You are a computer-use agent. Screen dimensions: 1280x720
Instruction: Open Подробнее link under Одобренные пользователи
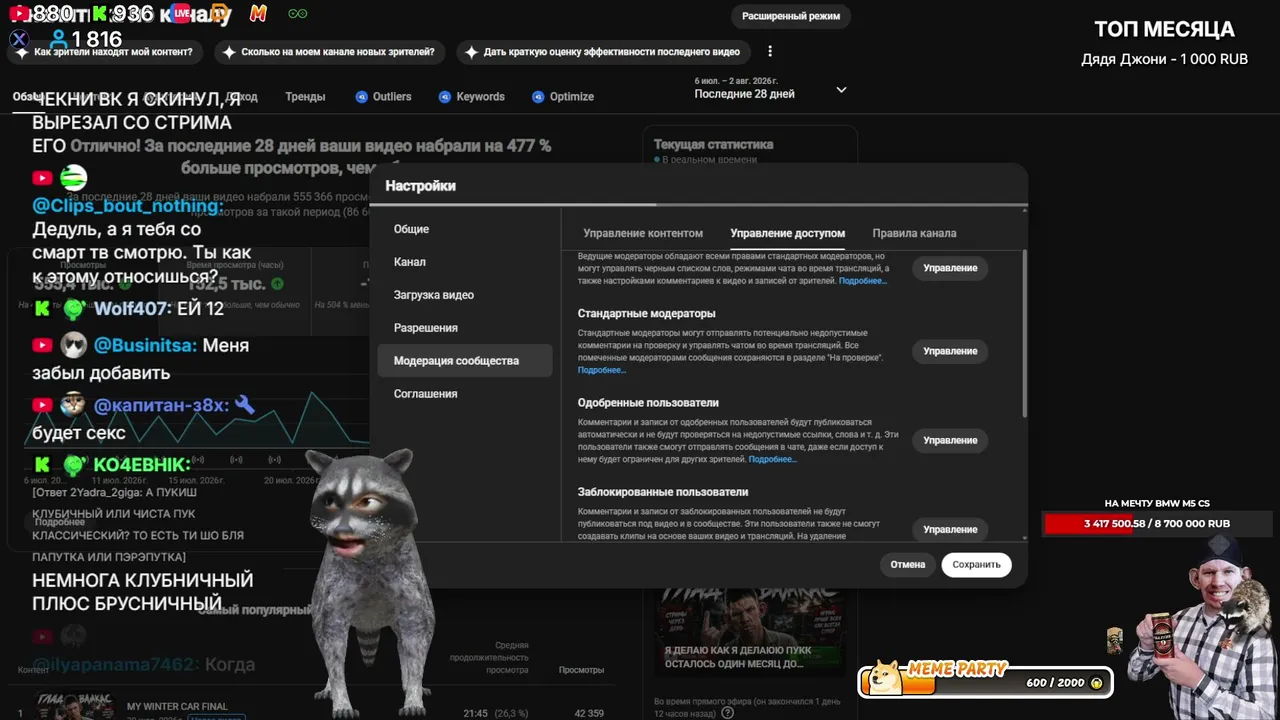tap(773, 459)
